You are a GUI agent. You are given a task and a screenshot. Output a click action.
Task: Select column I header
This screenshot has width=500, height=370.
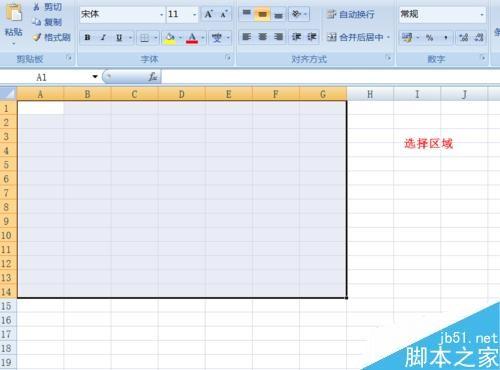417,94
